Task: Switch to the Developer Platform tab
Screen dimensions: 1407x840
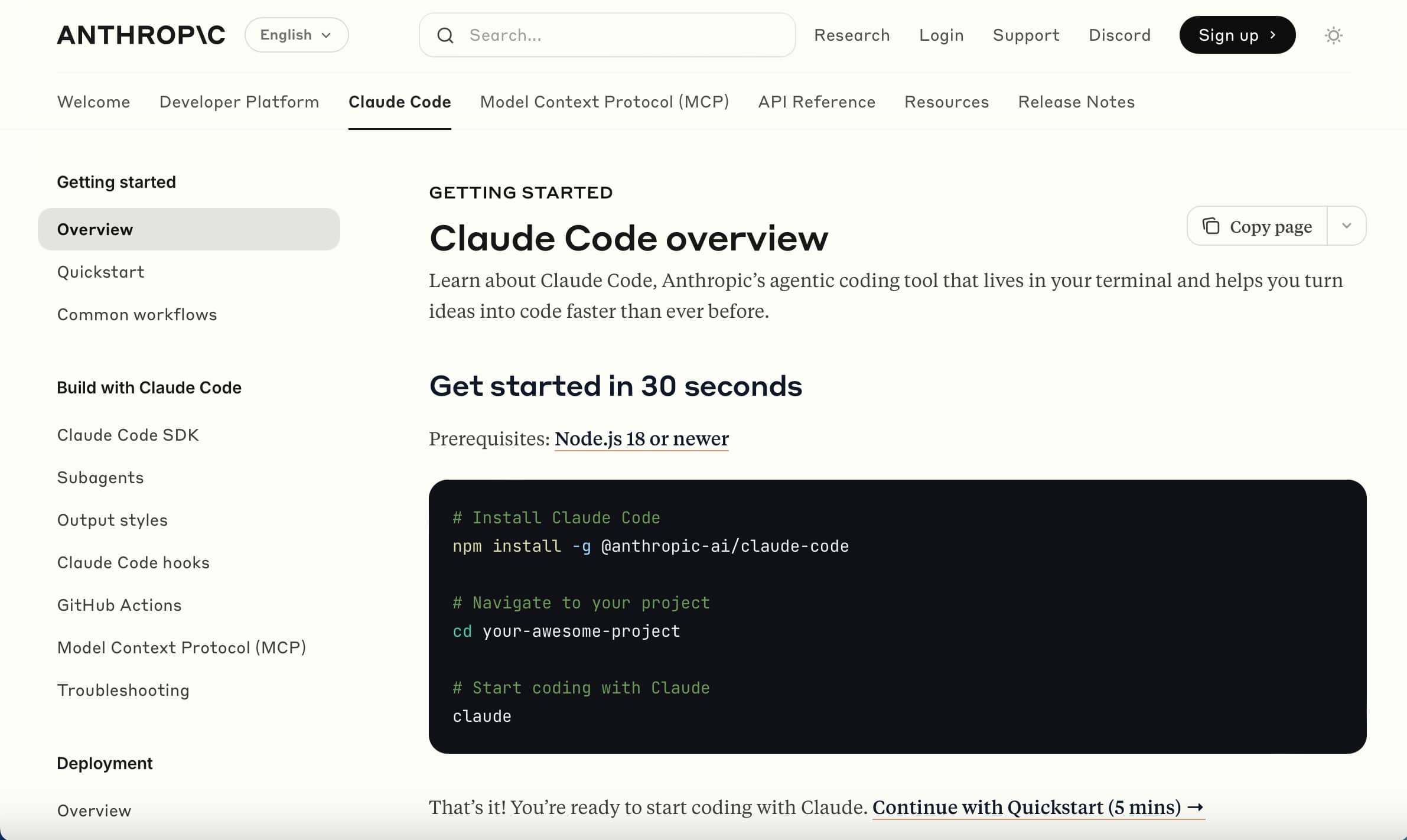Action: tap(239, 102)
